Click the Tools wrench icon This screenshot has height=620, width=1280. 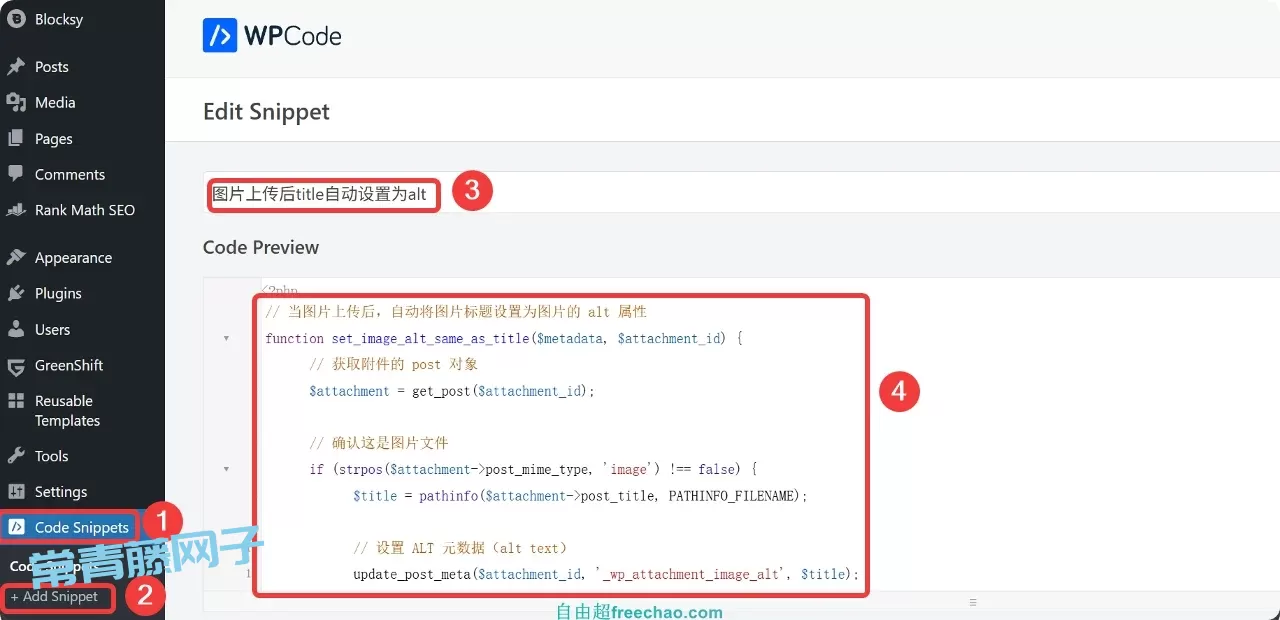click(15, 456)
